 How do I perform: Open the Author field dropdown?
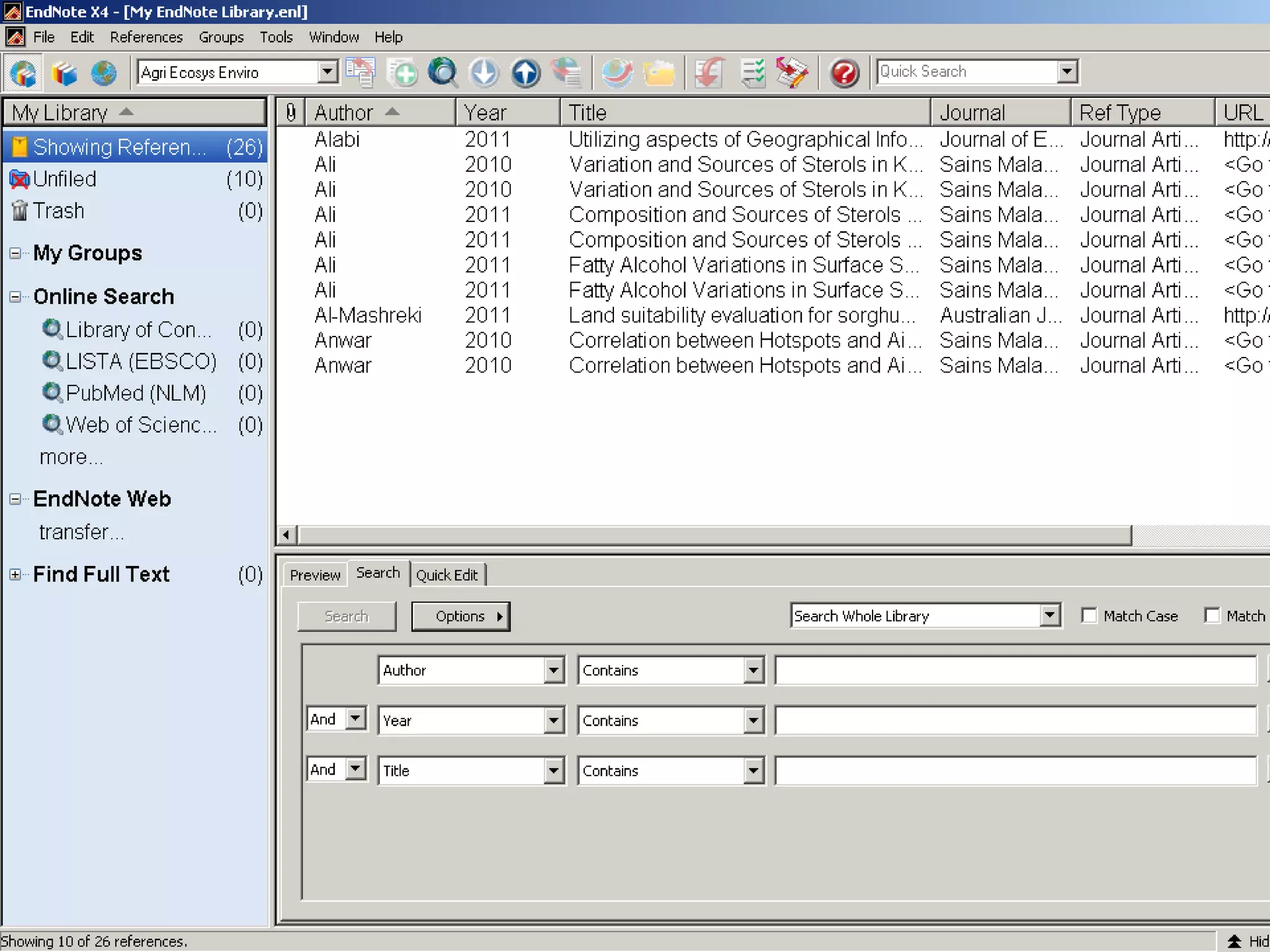[x=554, y=670]
